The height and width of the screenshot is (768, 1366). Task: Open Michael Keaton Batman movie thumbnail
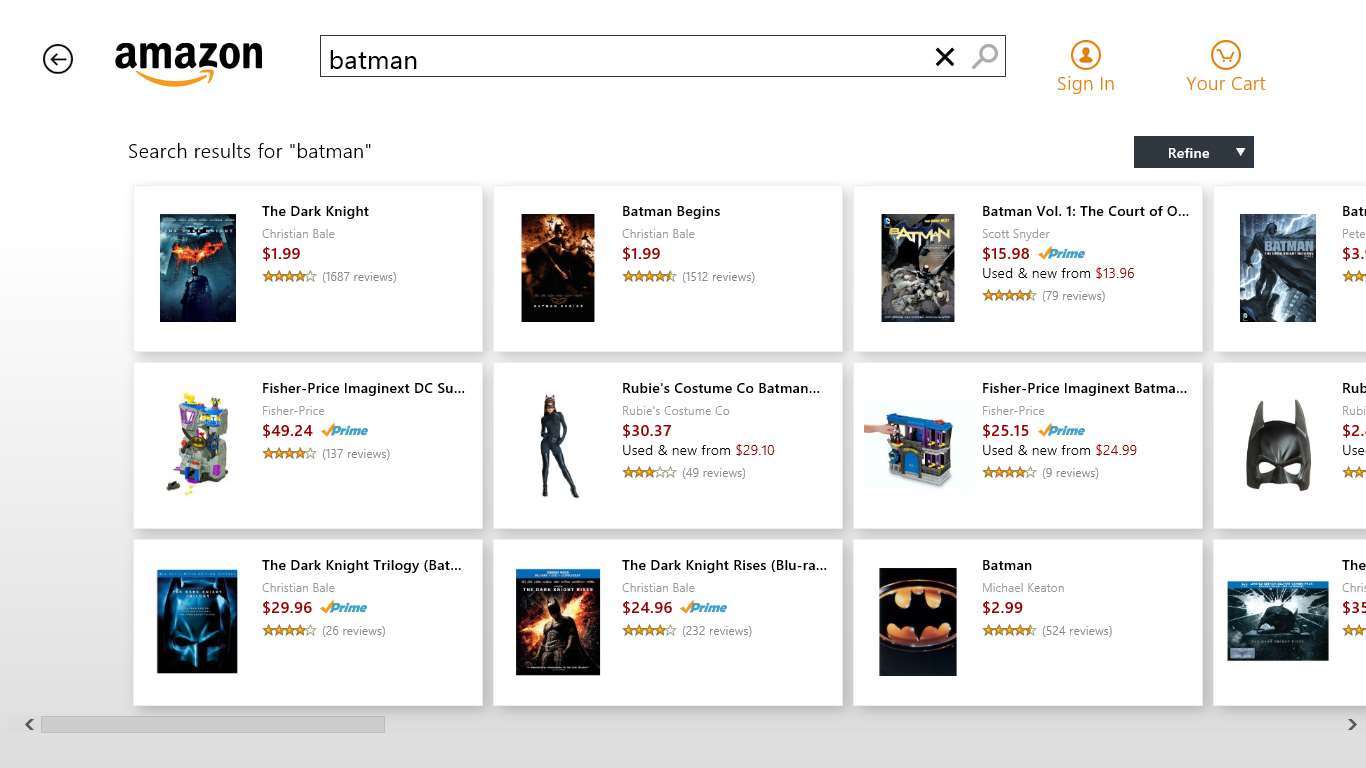917,622
